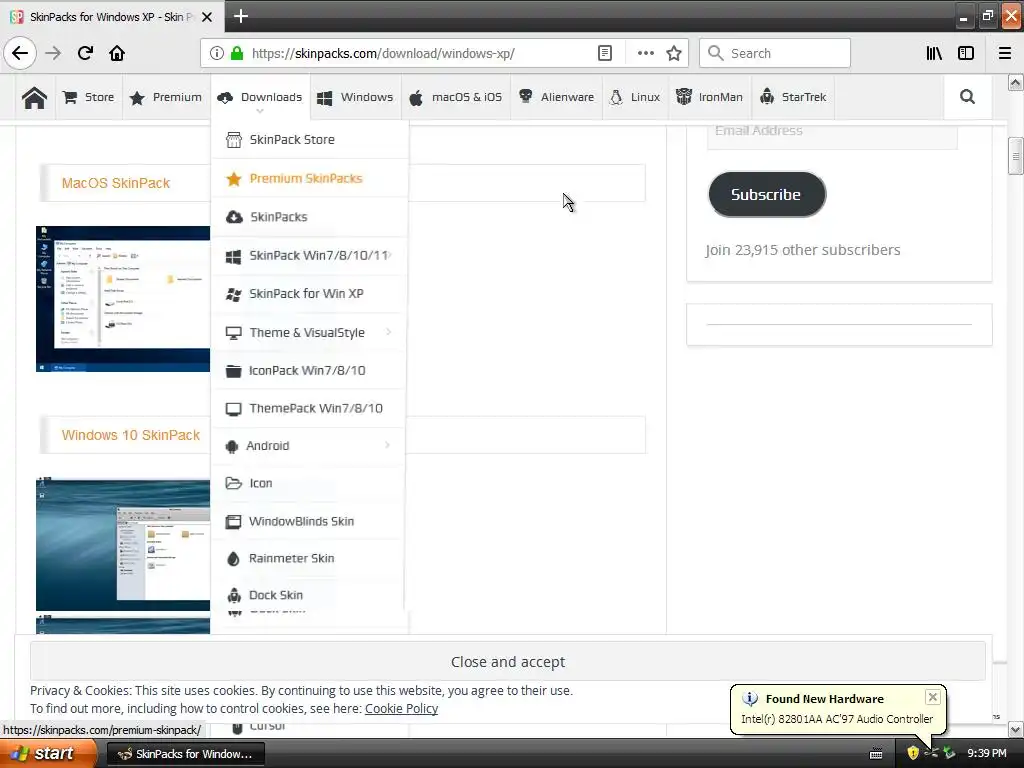Open the Library icon in Firefox toolbar

[x=934, y=54]
